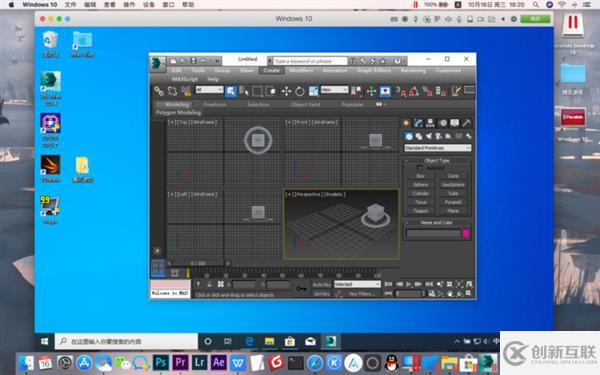Viewport: 600px width, 375px height.
Task: Switch to the Freeform ribbon tab
Action: (214, 104)
